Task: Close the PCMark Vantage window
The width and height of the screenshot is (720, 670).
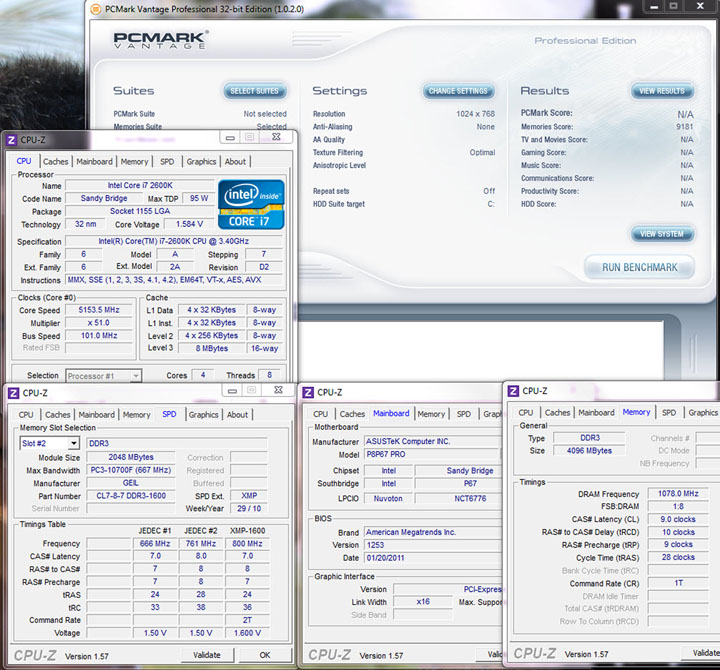Action: (x=700, y=6)
